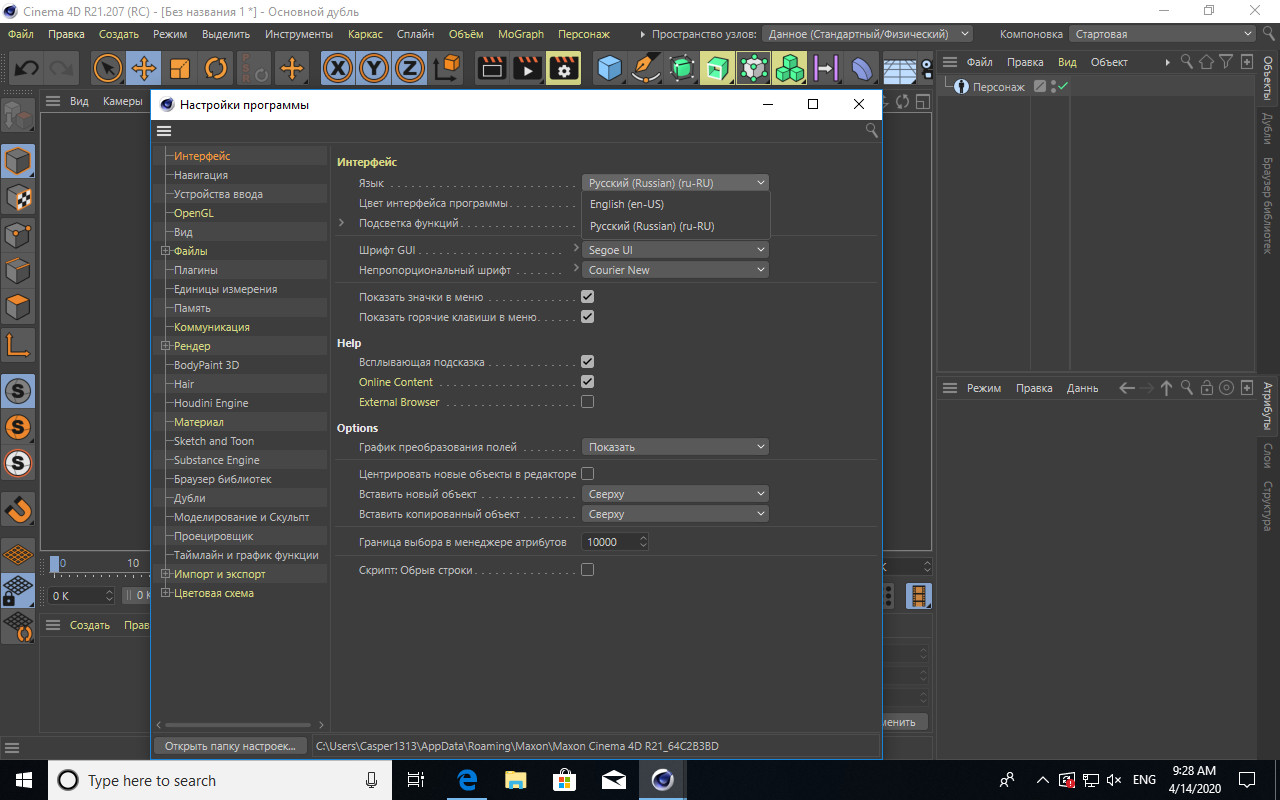
Task: Open the Объекты side tab
Action: [1268, 78]
